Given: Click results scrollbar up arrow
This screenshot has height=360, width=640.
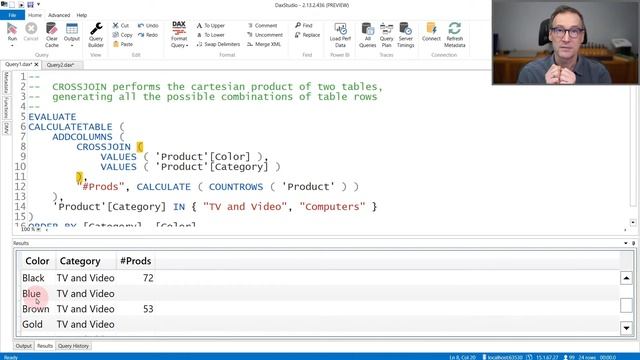Looking at the screenshot, I should tap(626, 278).
